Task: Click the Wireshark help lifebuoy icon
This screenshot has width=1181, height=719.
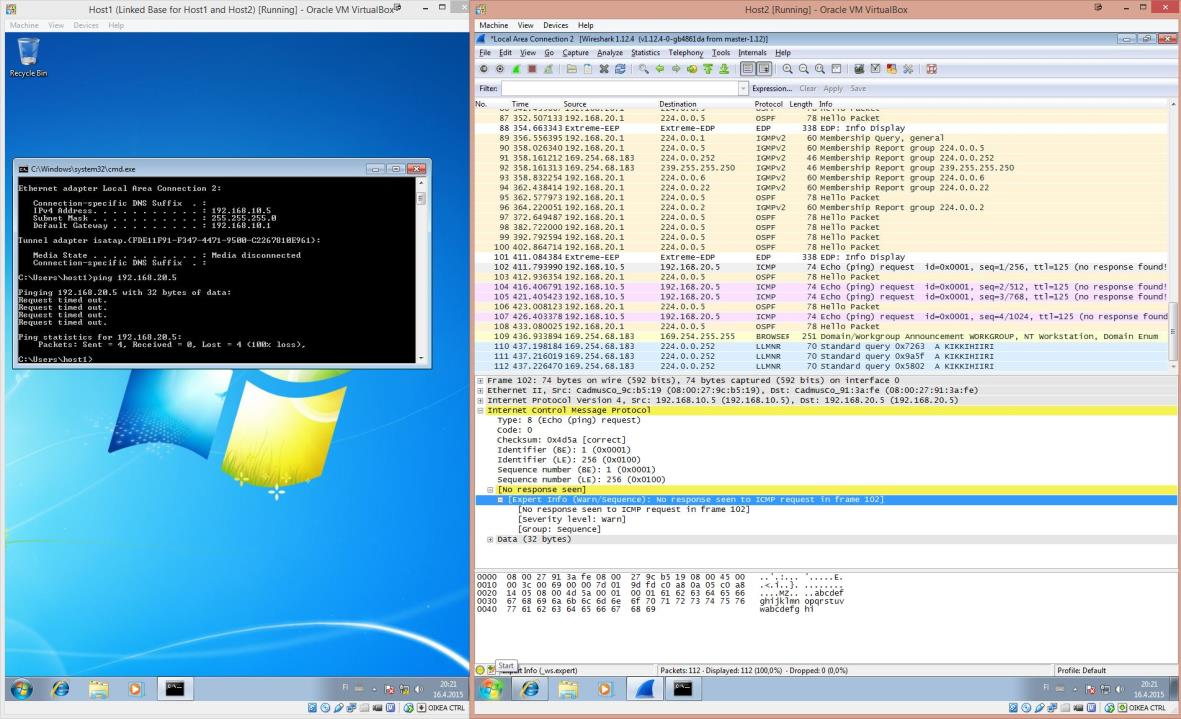Action: 932,69
